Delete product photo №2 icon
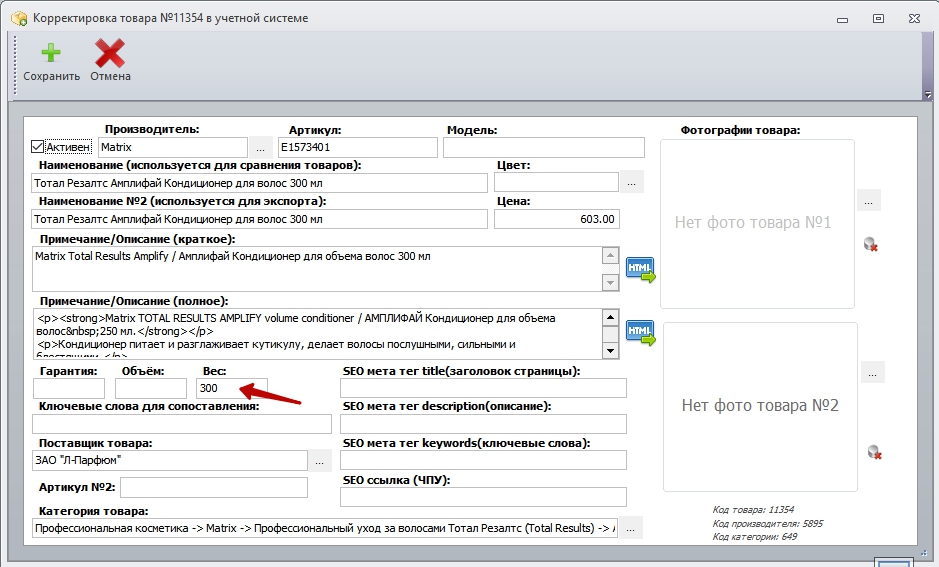This screenshot has height=567, width=939. (x=875, y=452)
